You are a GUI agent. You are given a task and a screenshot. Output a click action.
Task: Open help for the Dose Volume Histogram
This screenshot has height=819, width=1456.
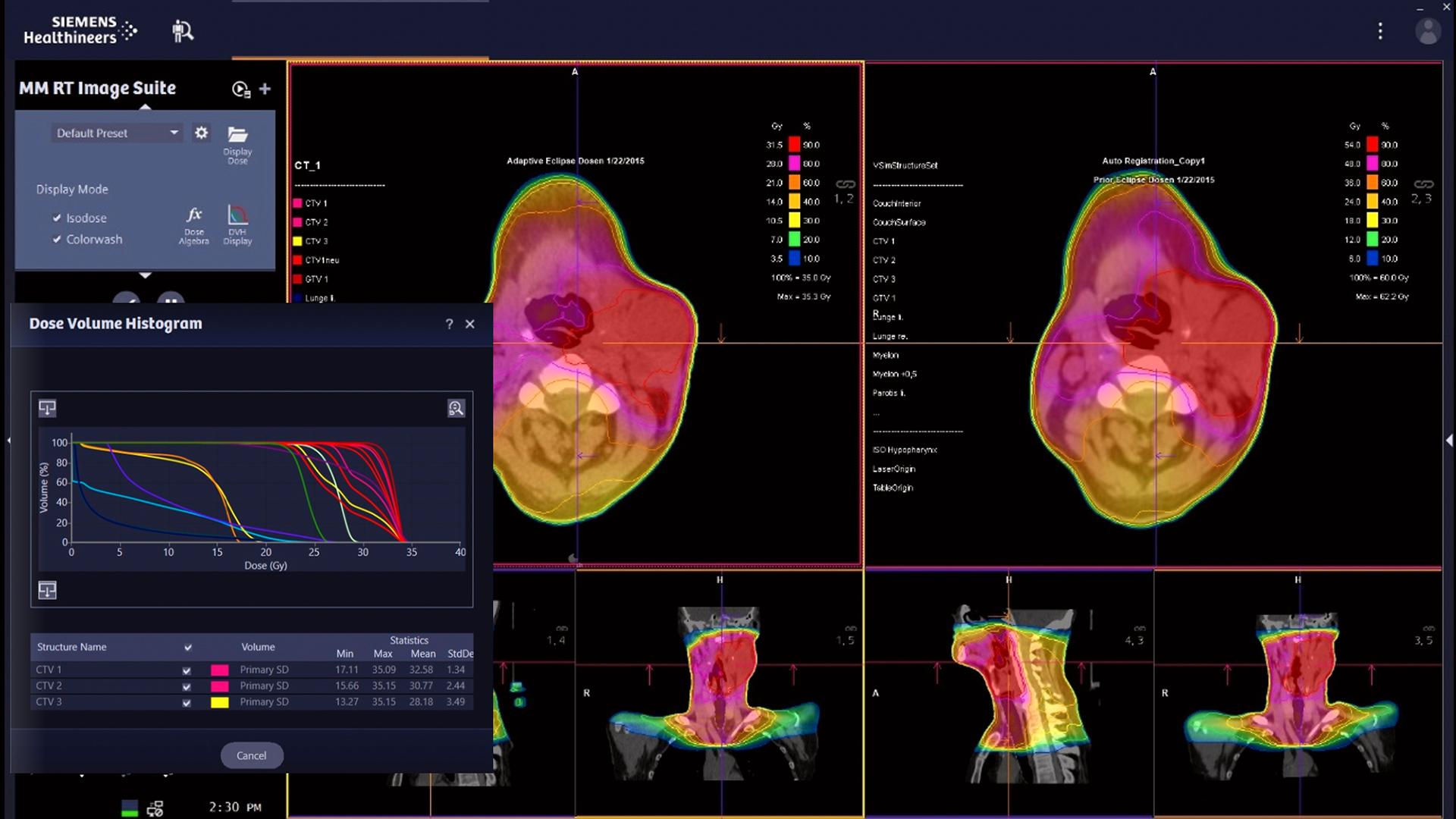click(x=449, y=324)
